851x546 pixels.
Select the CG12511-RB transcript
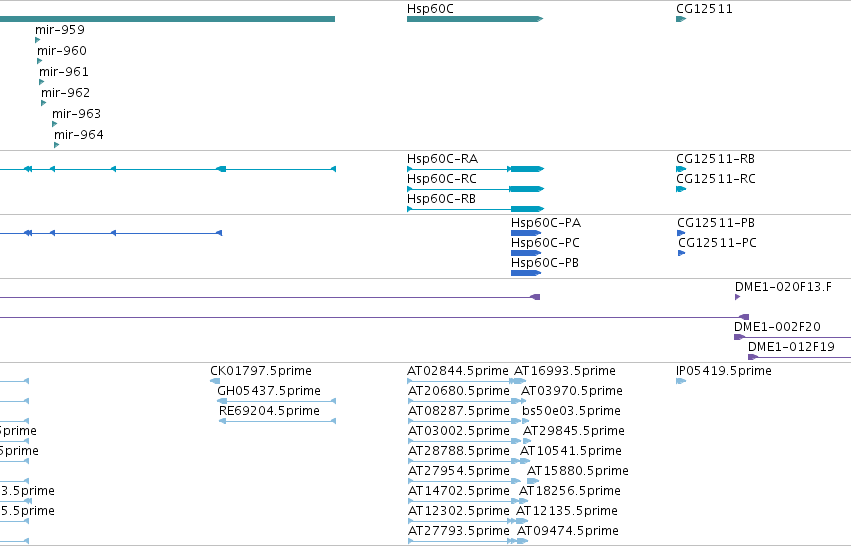click(x=681, y=169)
